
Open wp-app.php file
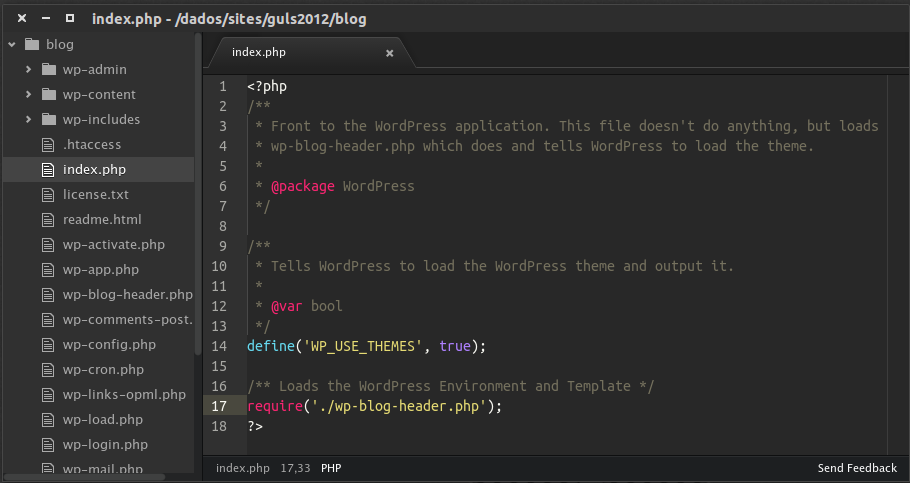(x=101, y=269)
